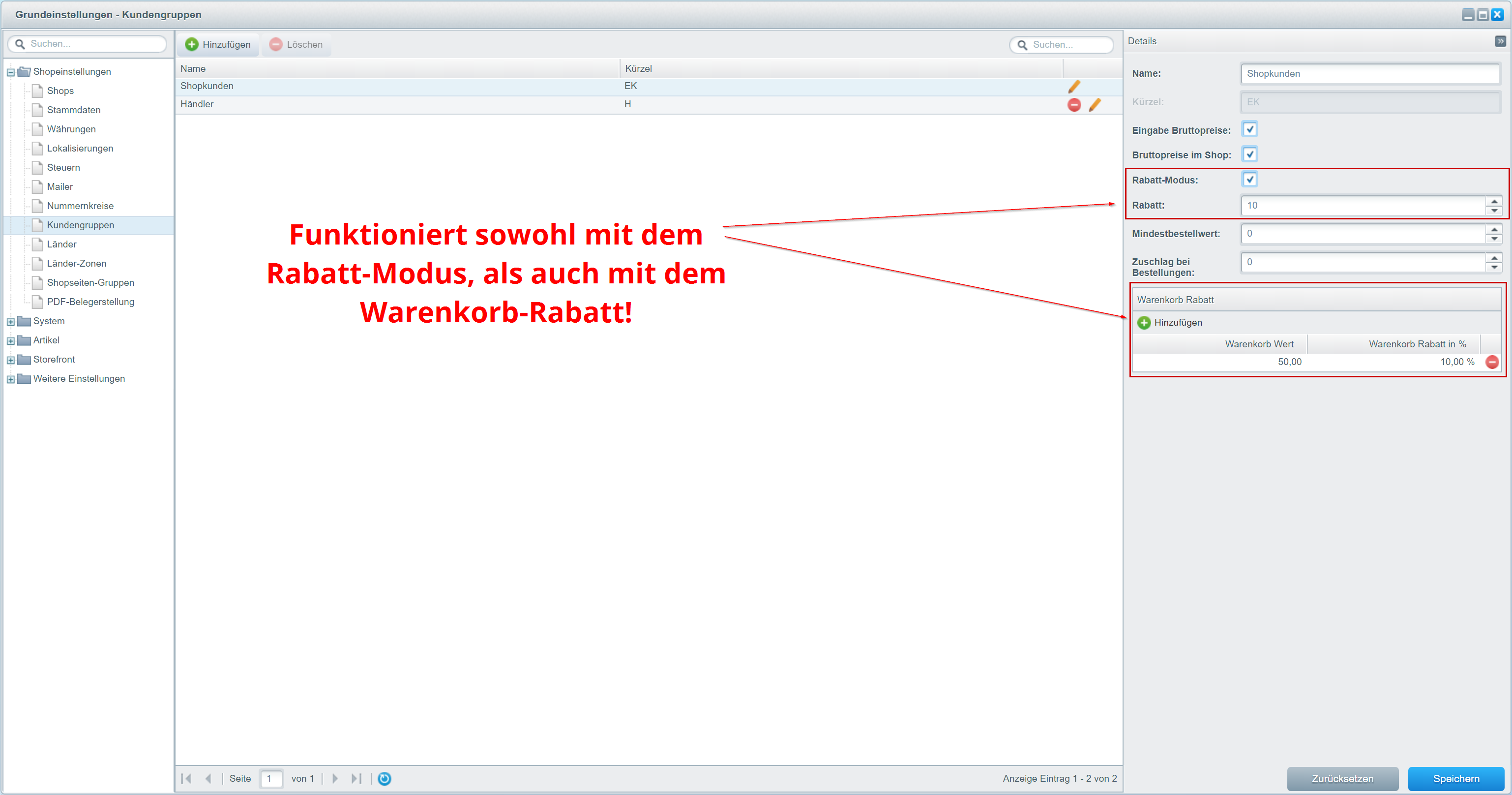Edit the Händler row via its pencil icon
Viewport: 1512px width, 795px height.
[1095, 104]
